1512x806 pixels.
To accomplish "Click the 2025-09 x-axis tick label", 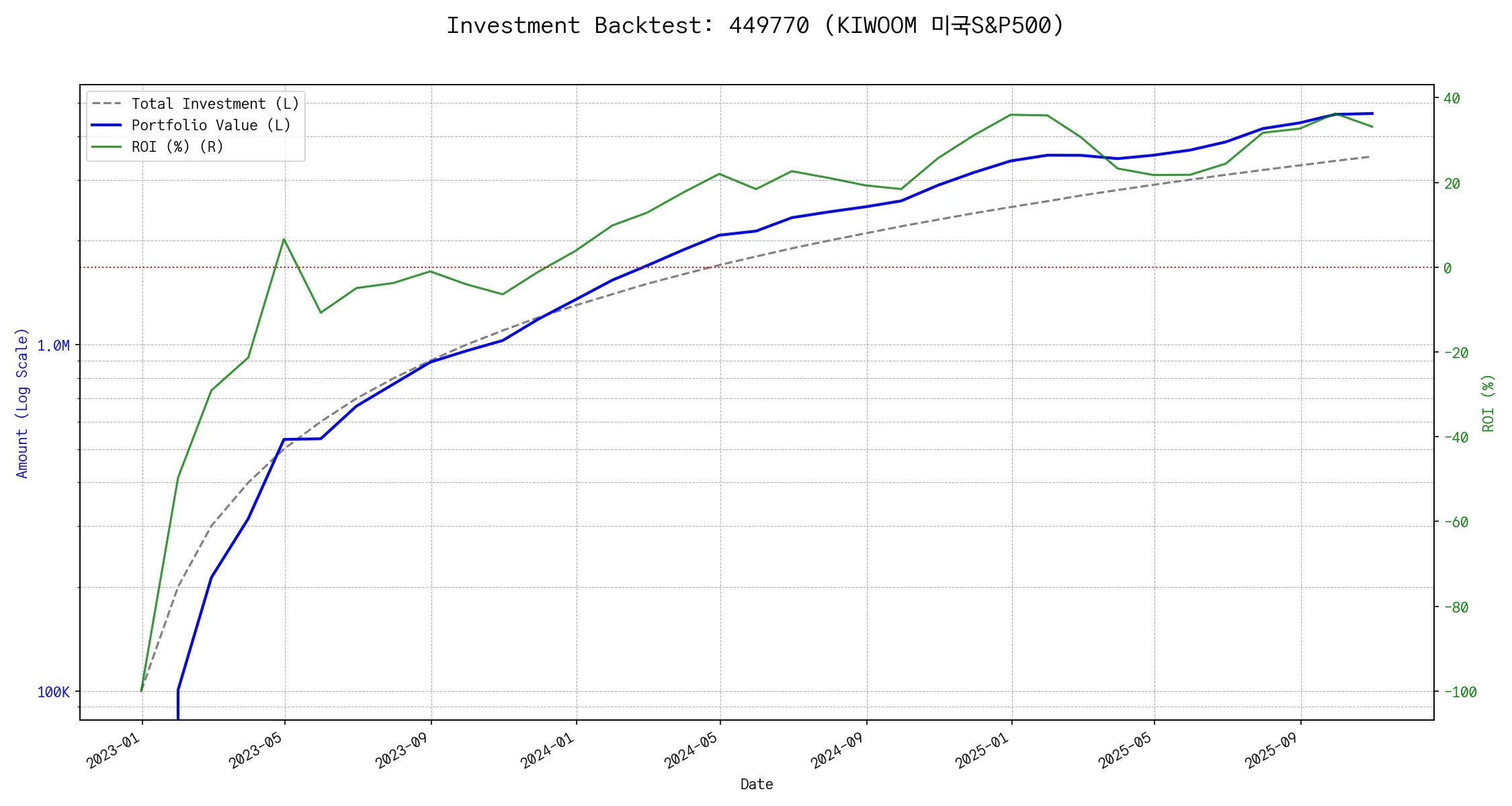I will click(x=1272, y=750).
